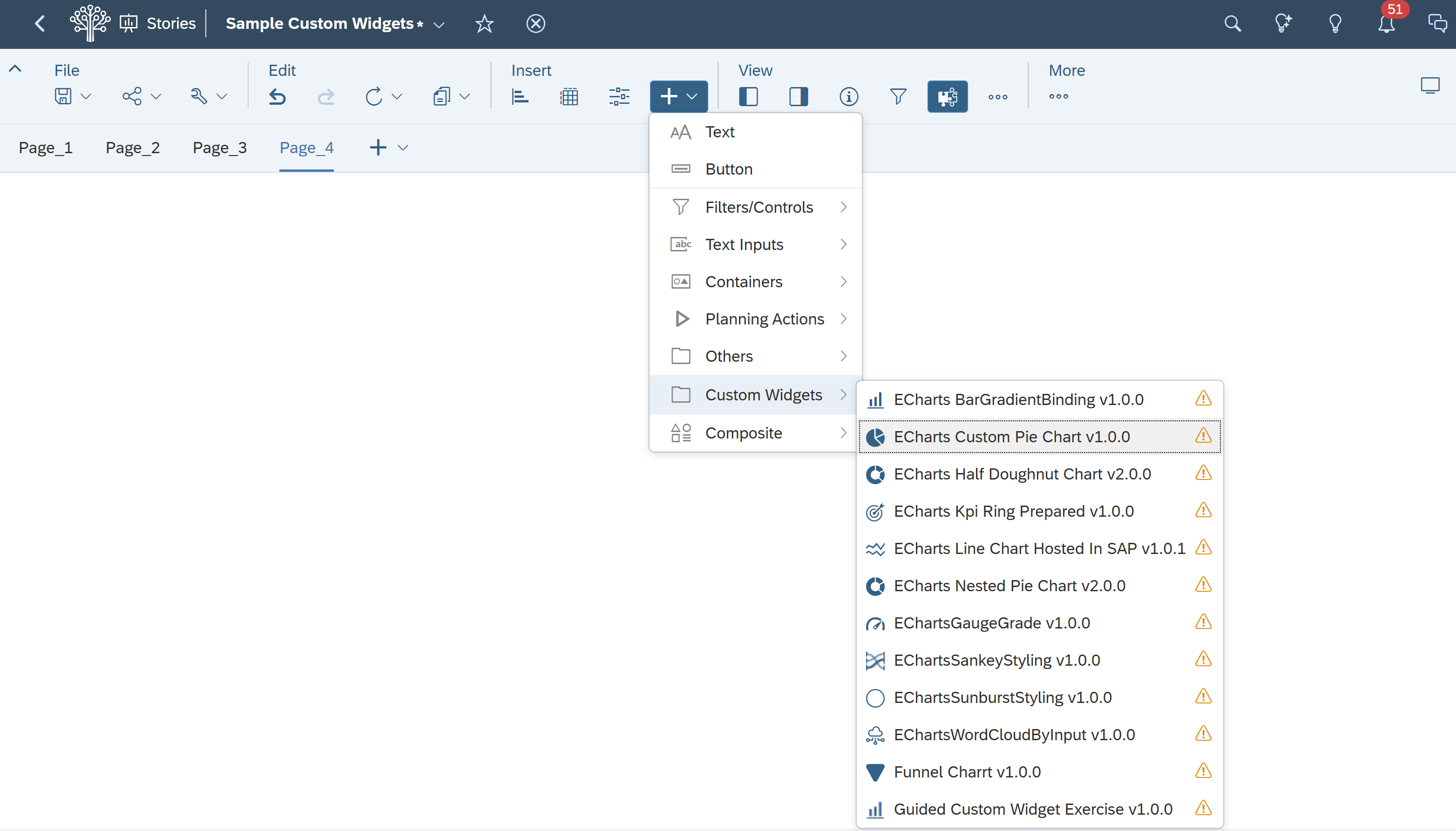Image resolution: width=1456 pixels, height=831 pixels.
Task: Insert a table using the grid icon
Action: (x=569, y=96)
